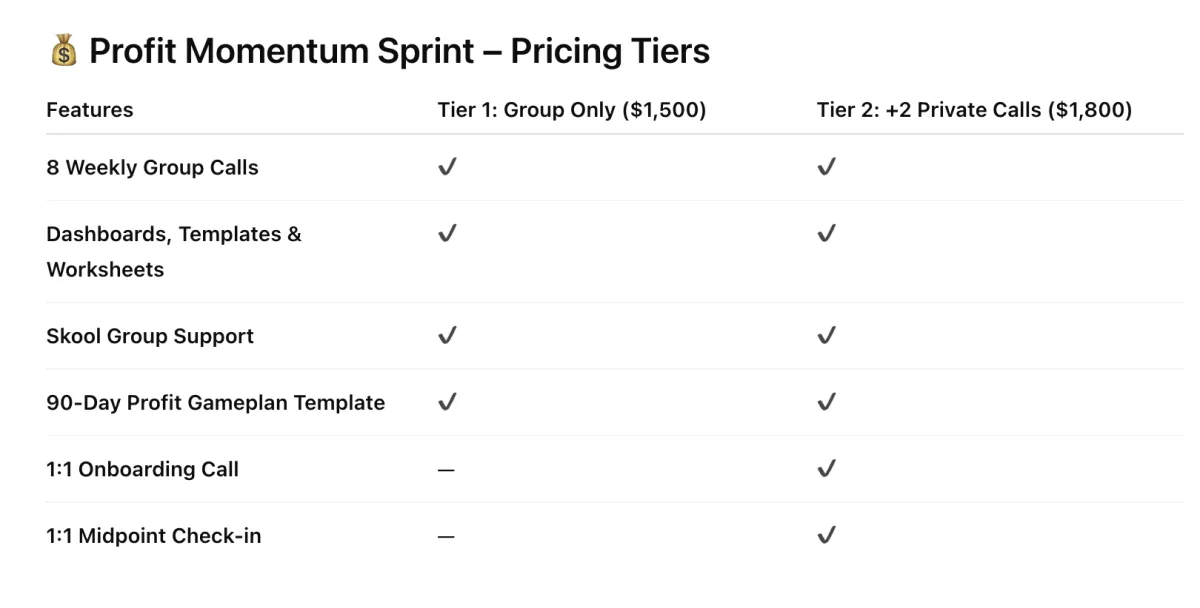Viewport: 1200px width, 608px height.
Task: Click Tier 1 checkmark for Skool Group Support
Action: pos(447,335)
